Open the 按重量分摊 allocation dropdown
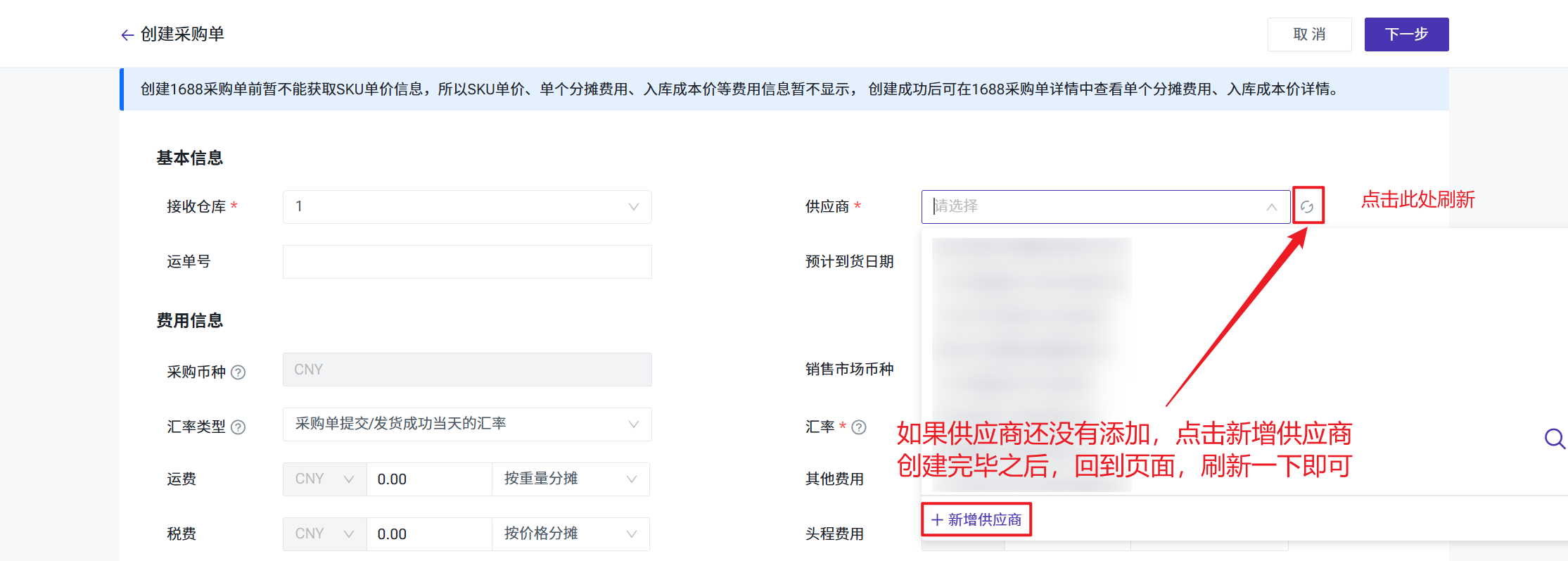The height and width of the screenshot is (561, 1568). (571, 479)
